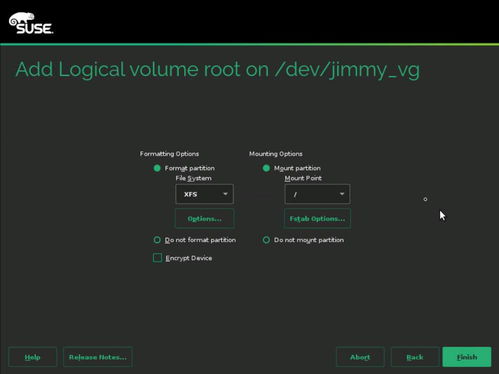
Task: Open the Release Notes
Action: [98, 357]
